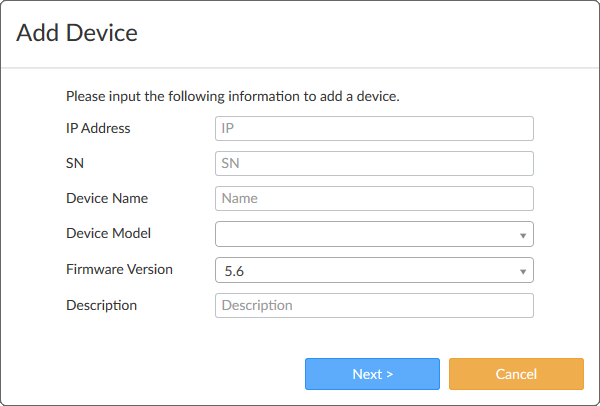Click the selected "5.6" firmware value

pos(235,270)
